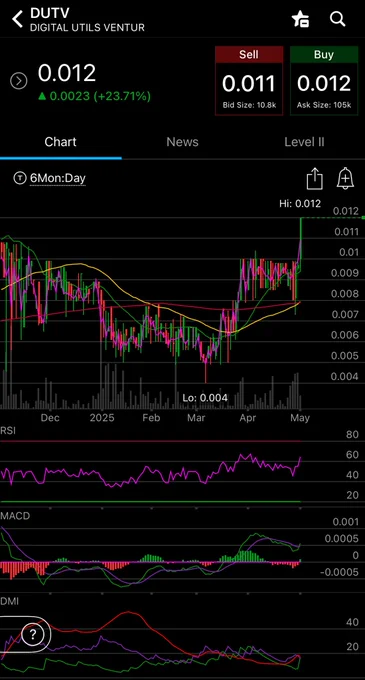Viewport: 365px width, 680px height.
Task: Switch to the Chart tab
Action: pyautogui.click(x=60, y=142)
